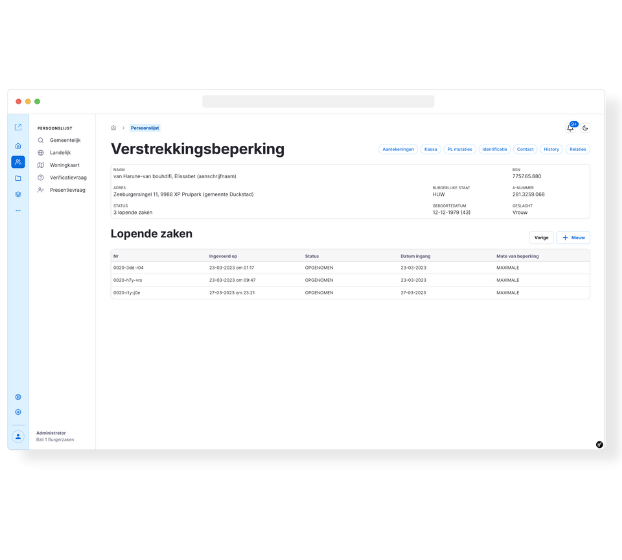
Task: Open the Gemeentelijk search menu item
Action: click(x=66, y=140)
